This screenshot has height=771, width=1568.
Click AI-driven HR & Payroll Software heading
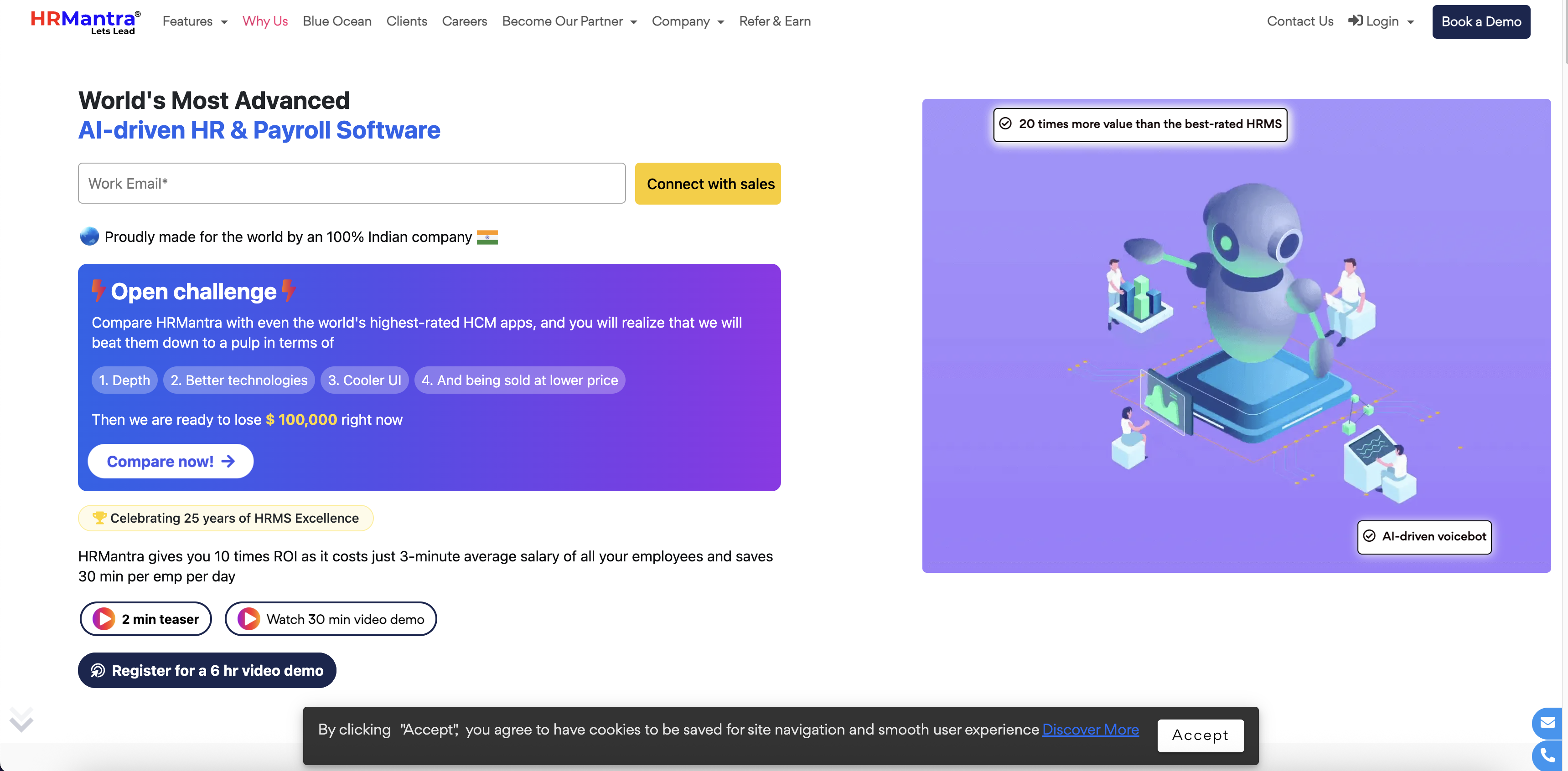[x=259, y=130]
